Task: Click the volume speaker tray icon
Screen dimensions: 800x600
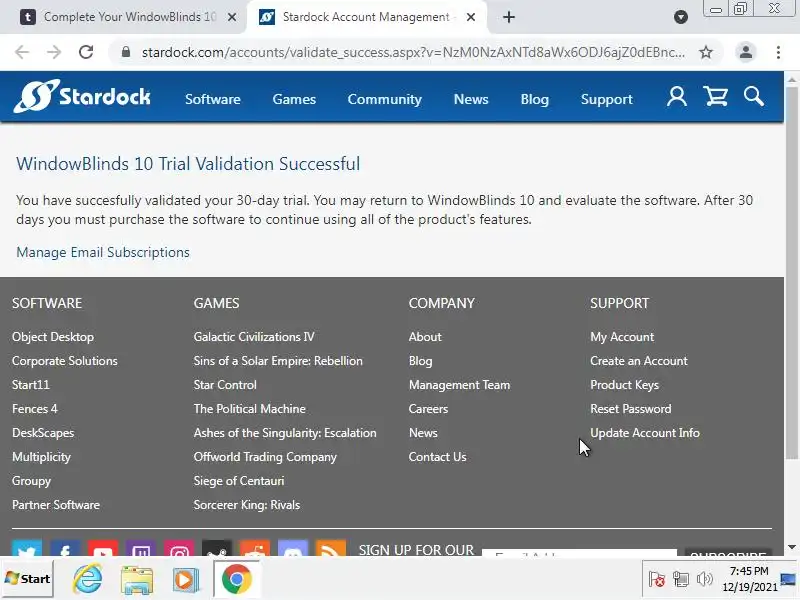Action: [705, 579]
